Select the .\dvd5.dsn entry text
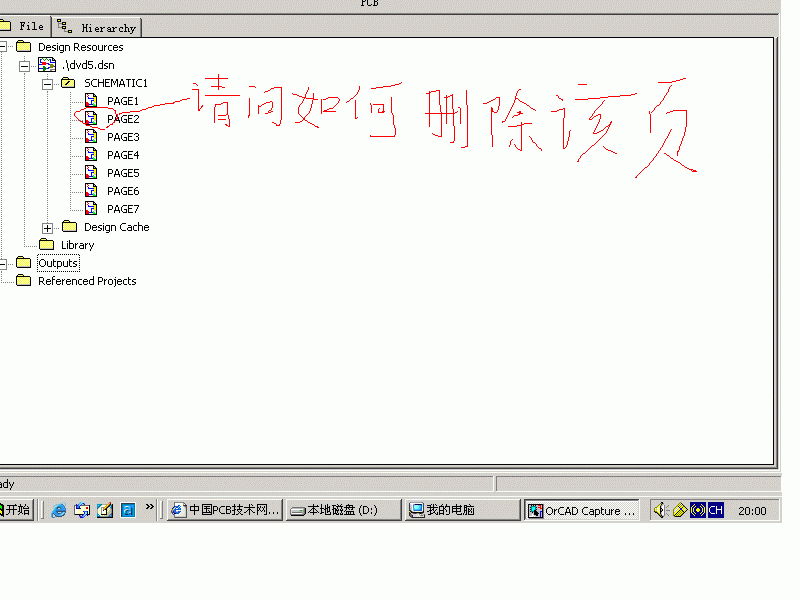This screenshot has height=600, width=800. (x=88, y=65)
